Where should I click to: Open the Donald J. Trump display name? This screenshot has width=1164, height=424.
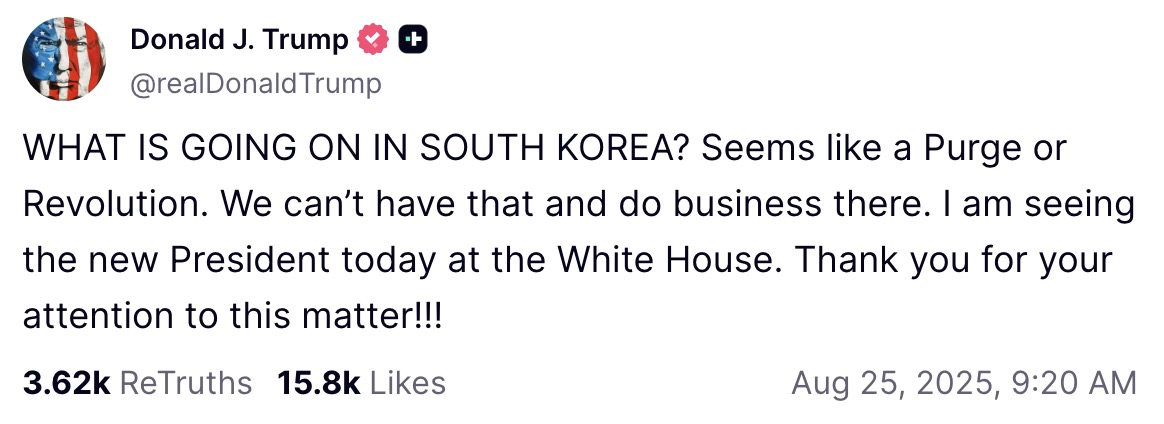tap(240, 40)
